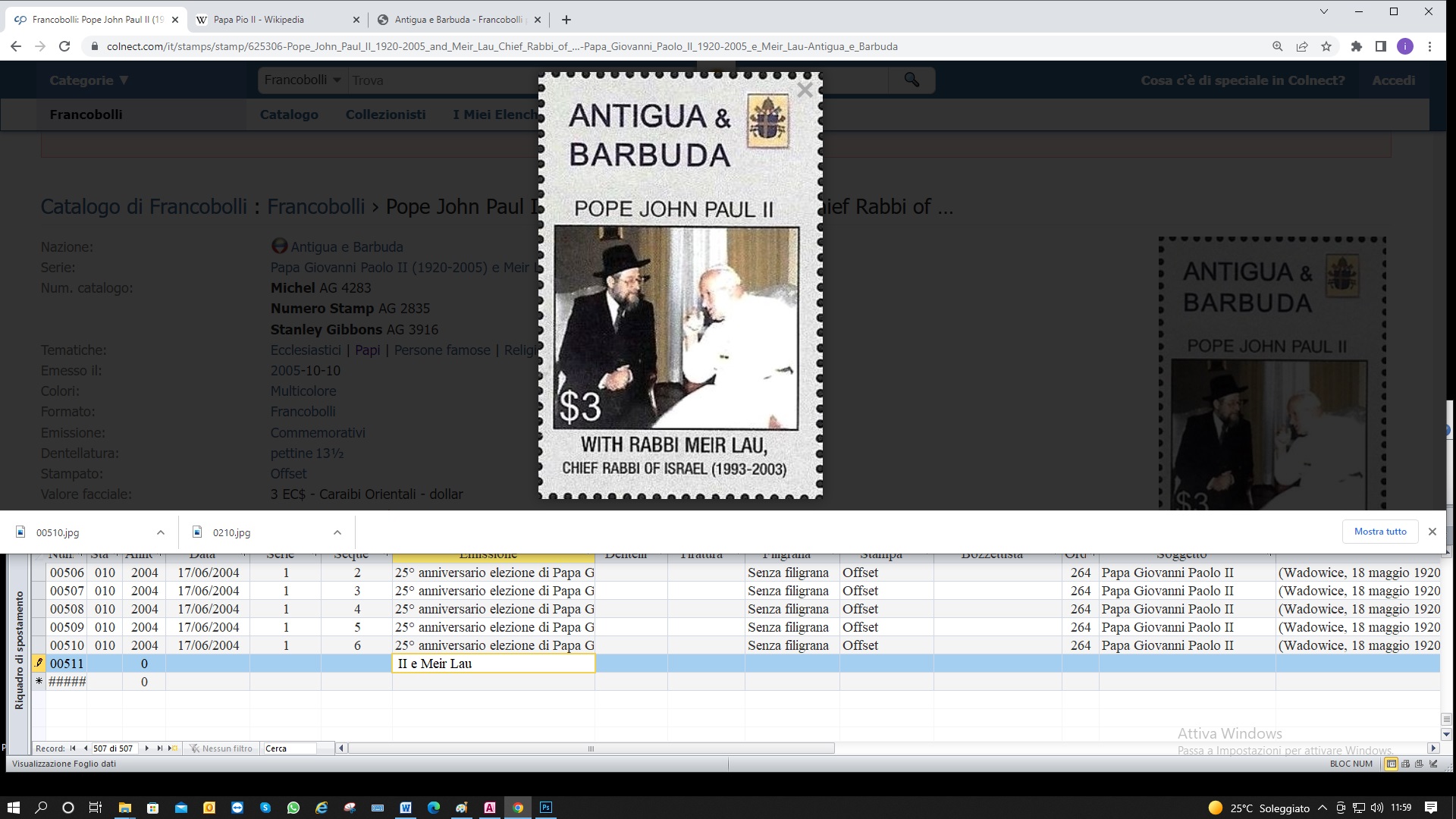Open the Antigua e Barbuda country link

[x=347, y=246]
